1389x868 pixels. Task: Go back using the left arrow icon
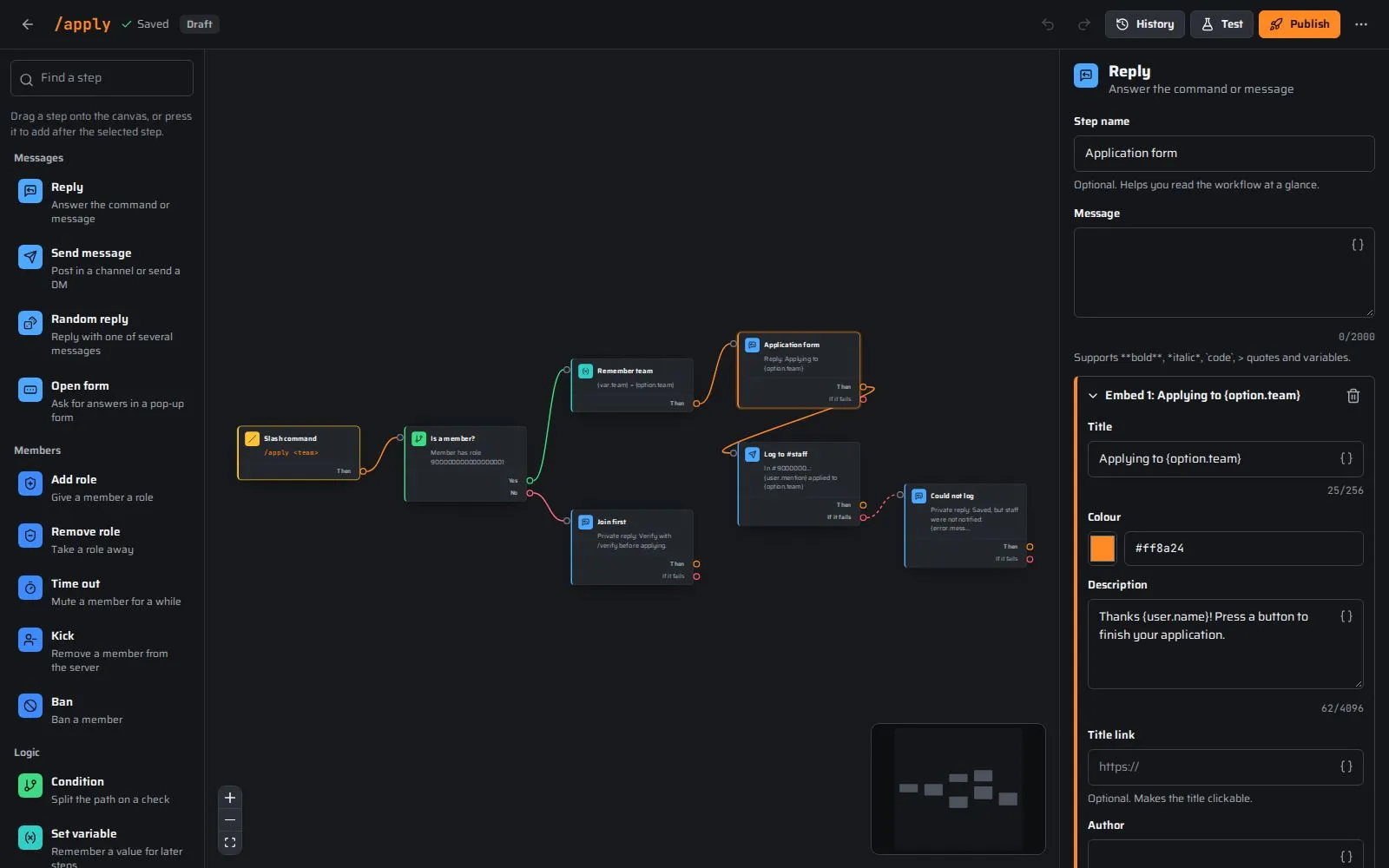28,24
